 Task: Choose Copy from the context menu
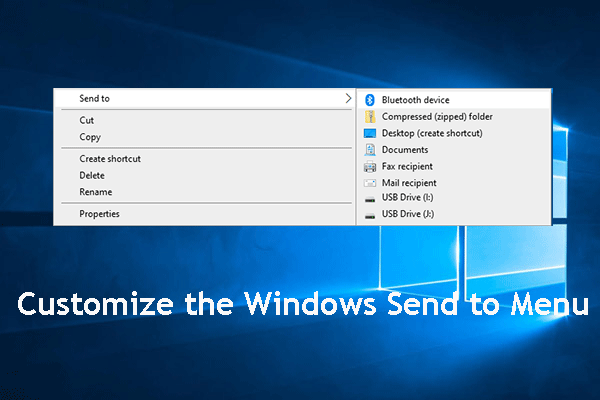coord(205,137)
